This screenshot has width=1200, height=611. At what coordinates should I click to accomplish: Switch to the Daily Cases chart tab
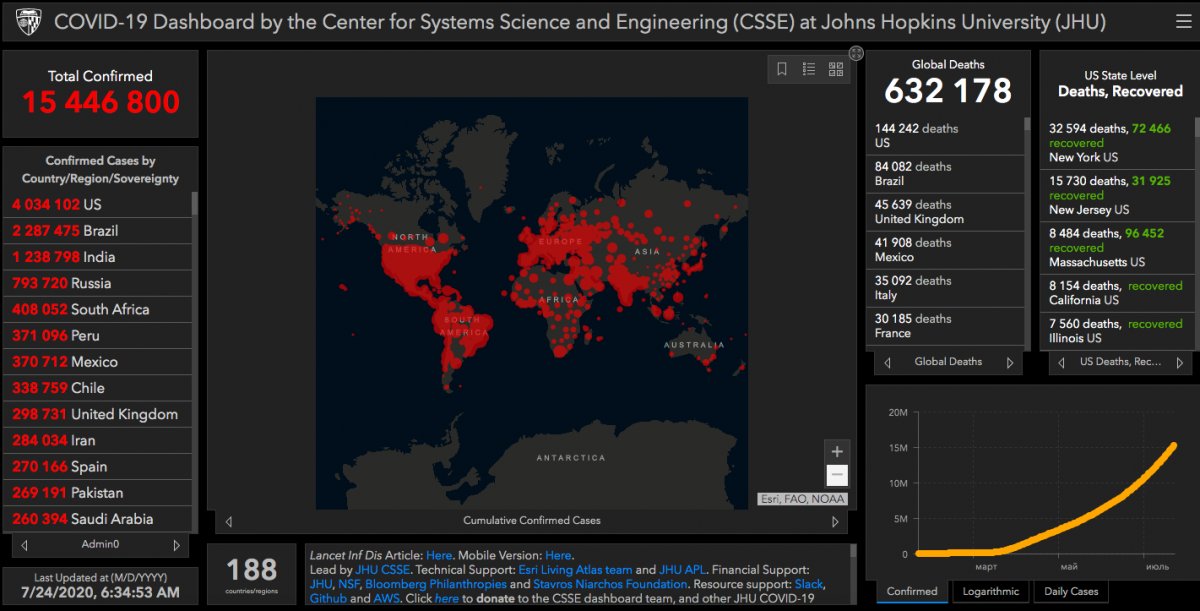1071,592
